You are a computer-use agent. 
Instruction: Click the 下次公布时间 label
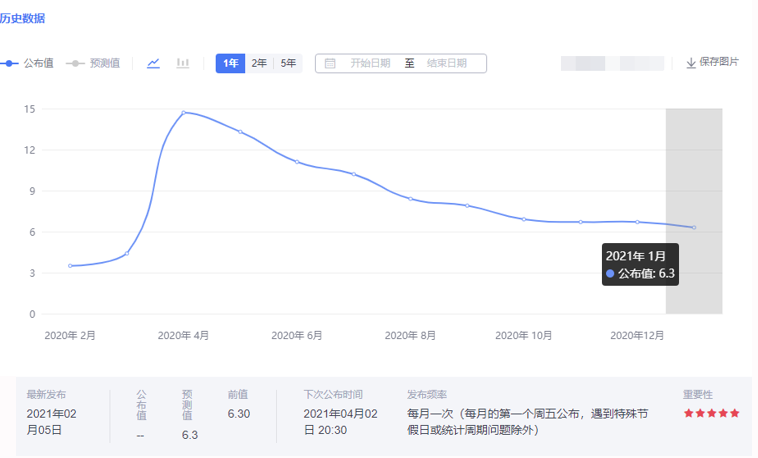[333, 395]
